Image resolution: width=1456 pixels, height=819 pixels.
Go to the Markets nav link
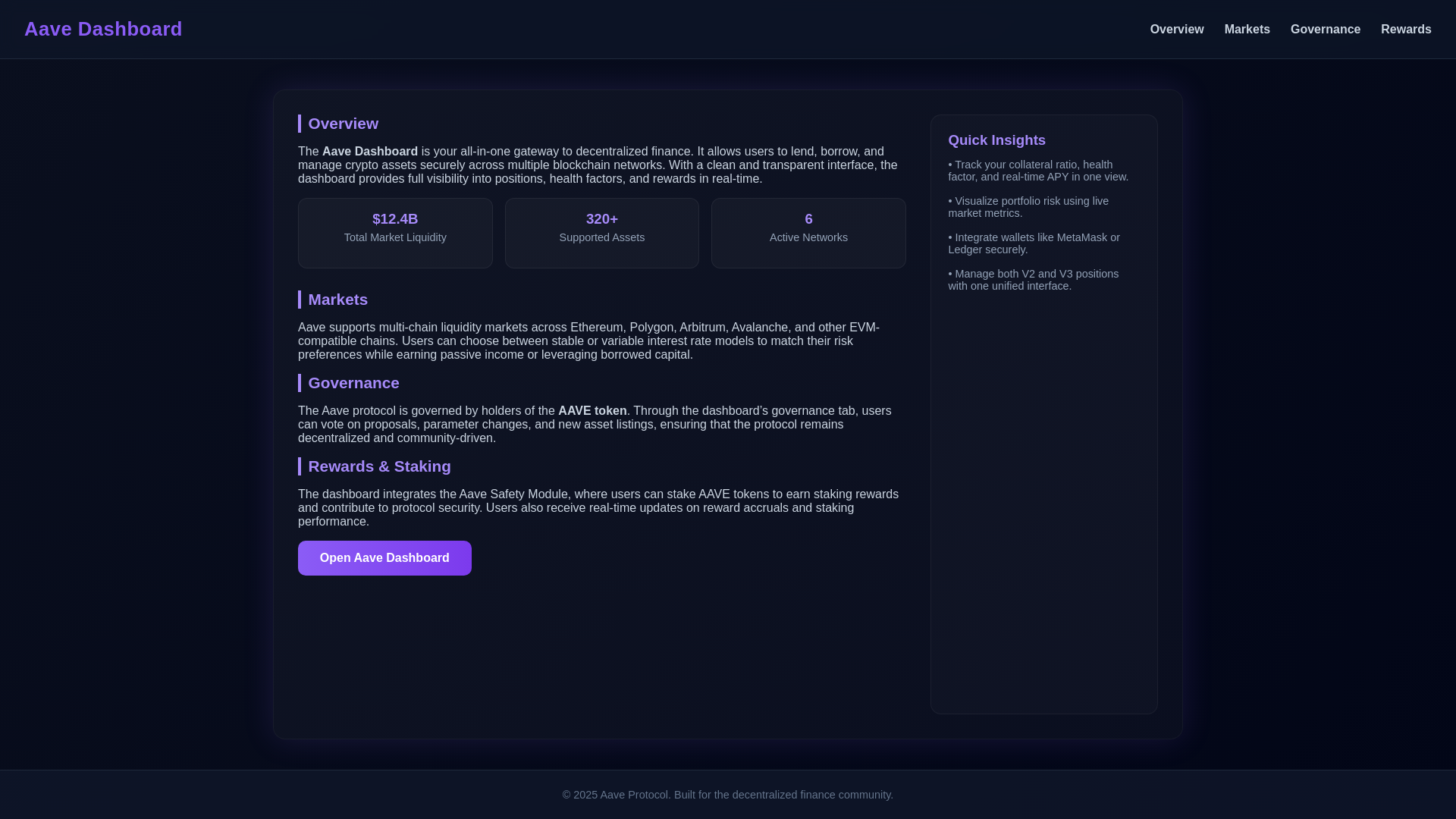(1247, 30)
